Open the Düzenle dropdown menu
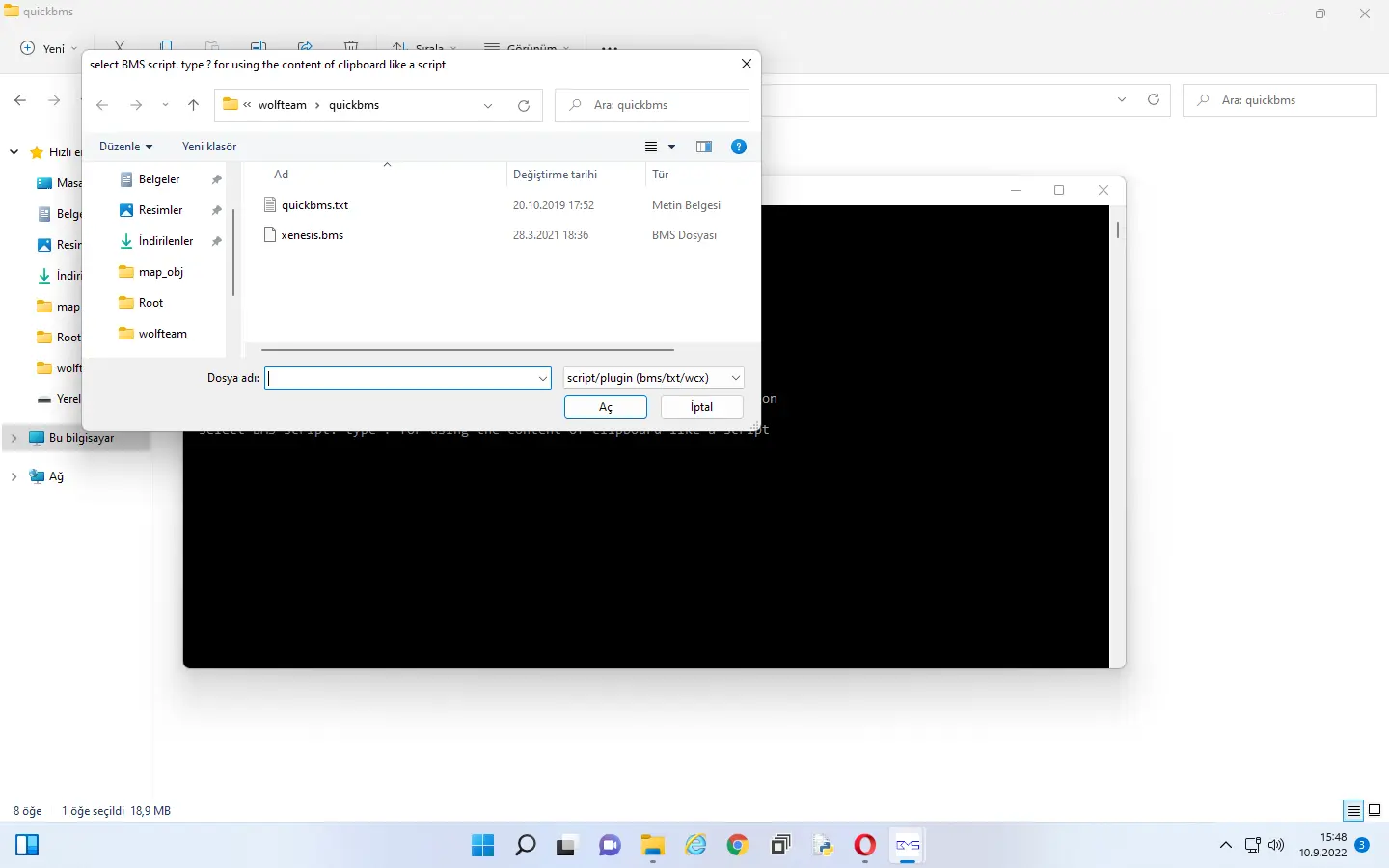This screenshot has width=1389, height=868. pyautogui.click(x=126, y=147)
